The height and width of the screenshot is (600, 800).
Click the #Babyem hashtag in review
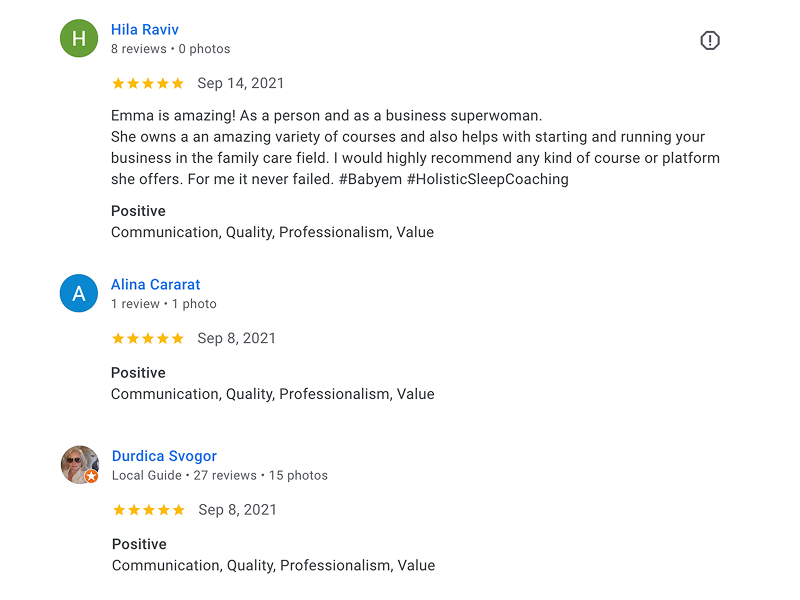370,179
